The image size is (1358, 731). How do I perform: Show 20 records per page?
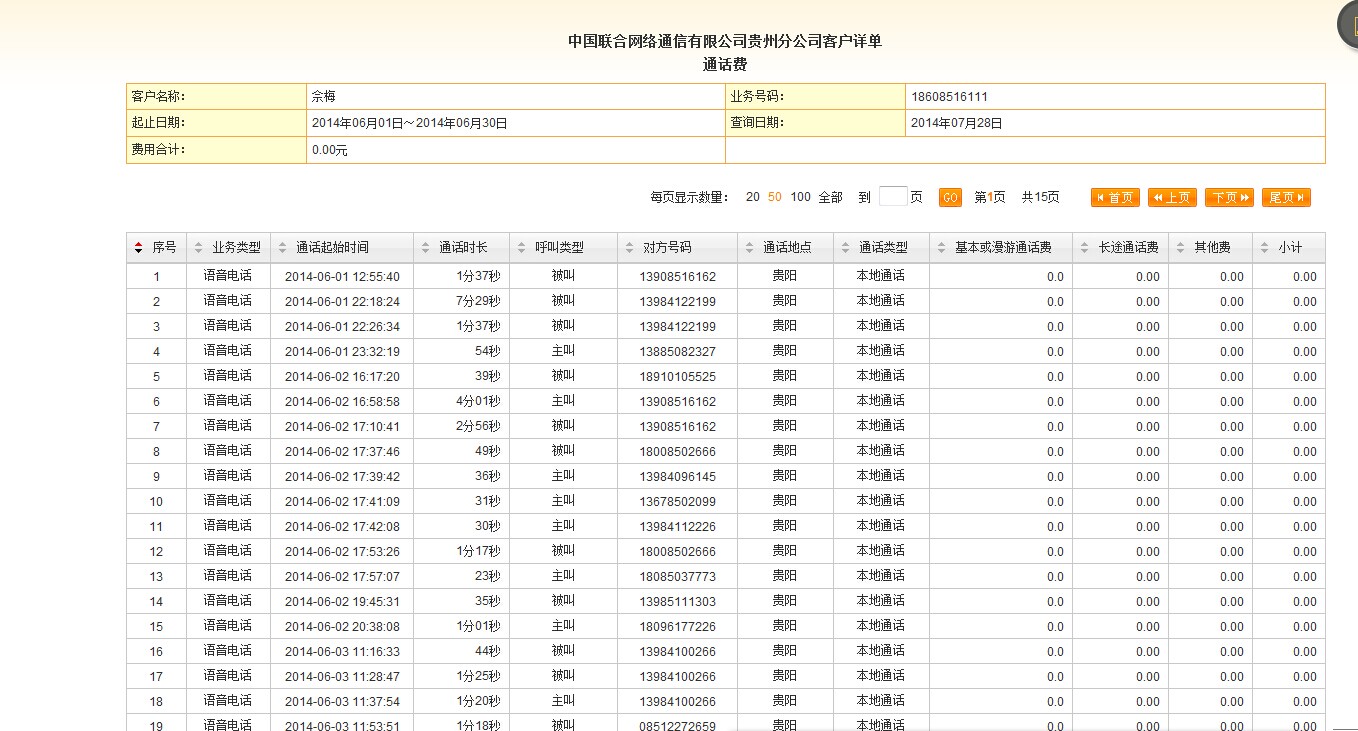[752, 198]
